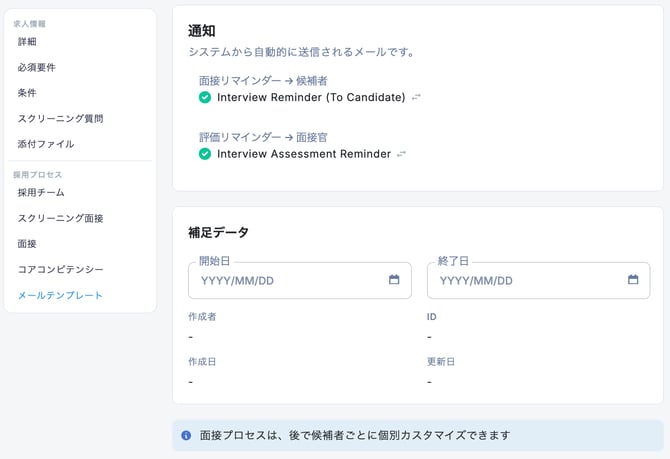670x459 pixels.
Task: Click calendar icon in 開始日 field
Action: coord(394,280)
